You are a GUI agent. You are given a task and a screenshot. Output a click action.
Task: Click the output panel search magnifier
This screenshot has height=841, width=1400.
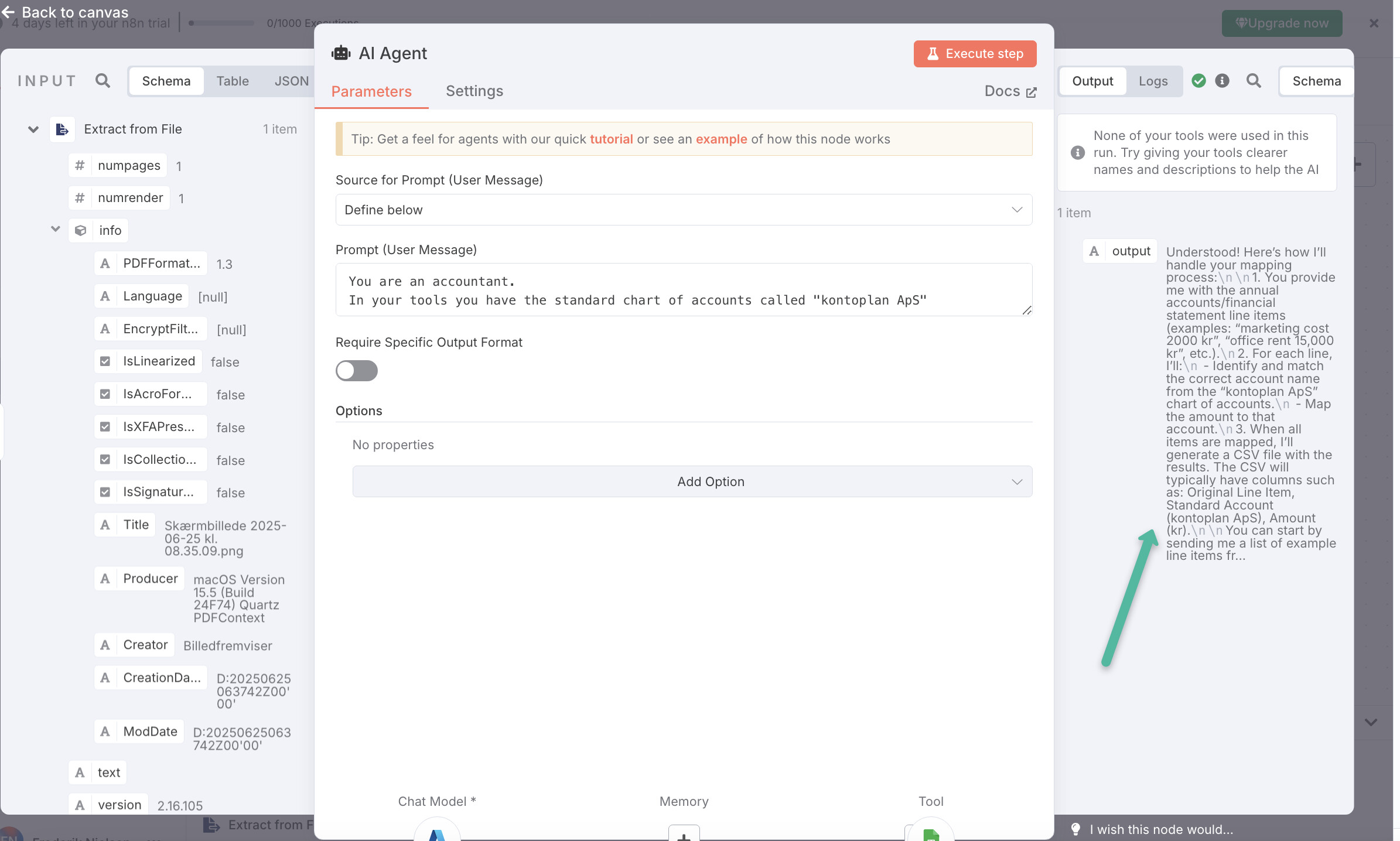pyautogui.click(x=1254, y=81)
